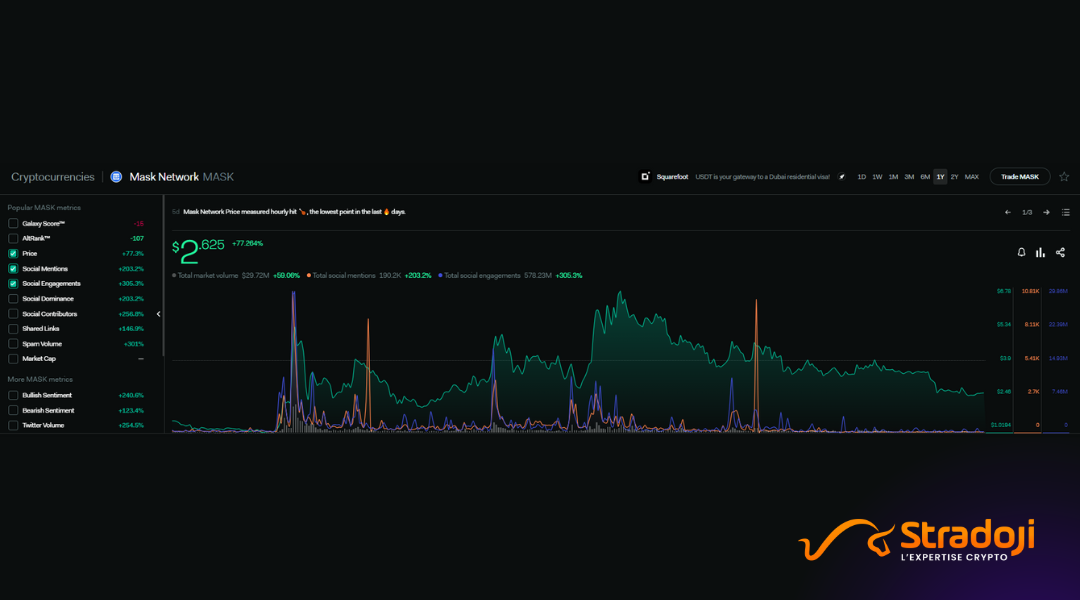The image size is (1080, 600).
Task: Click the 10.81K mentions axis label
Action: (1030, 291)
